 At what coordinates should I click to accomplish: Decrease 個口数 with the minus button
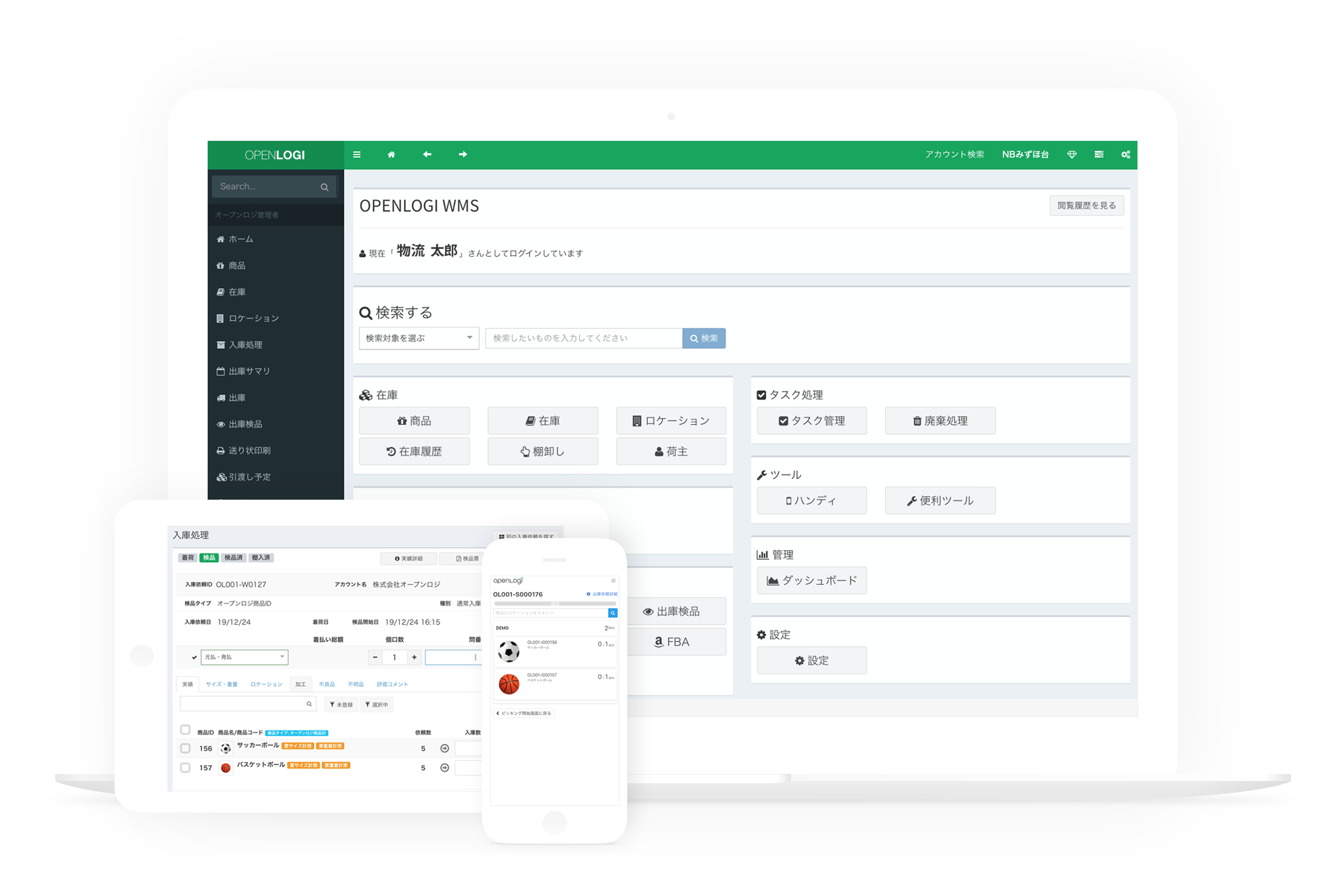pyautogui.click(x=375, y=657)
